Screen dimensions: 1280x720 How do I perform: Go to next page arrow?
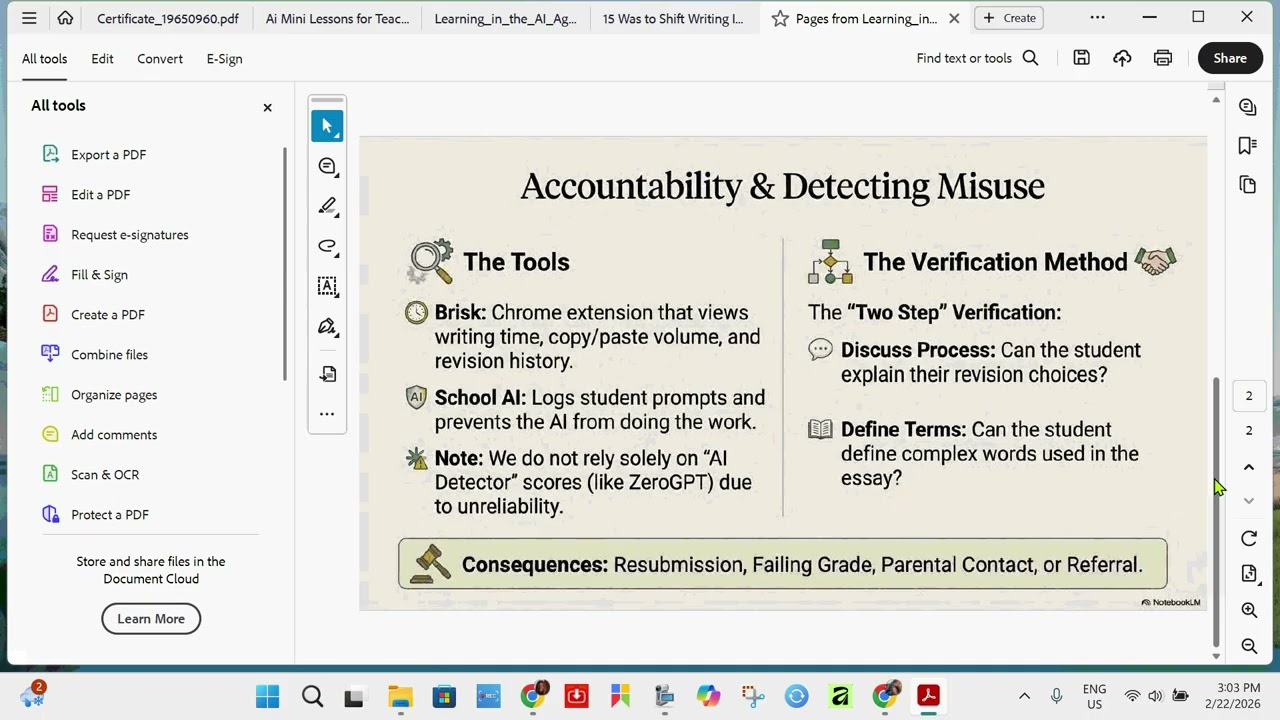tap(1249, 500)
